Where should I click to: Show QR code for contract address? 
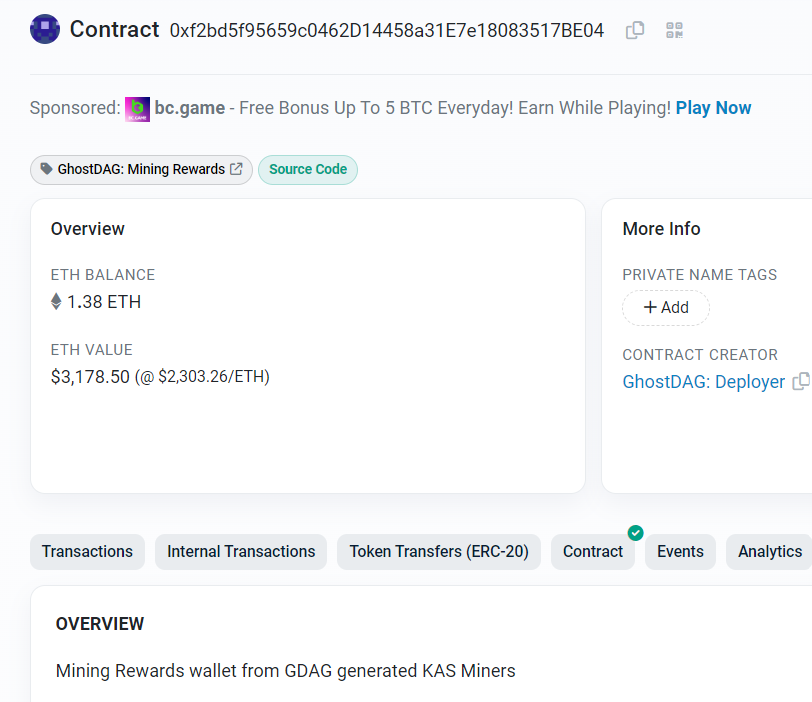pos(674,30)
